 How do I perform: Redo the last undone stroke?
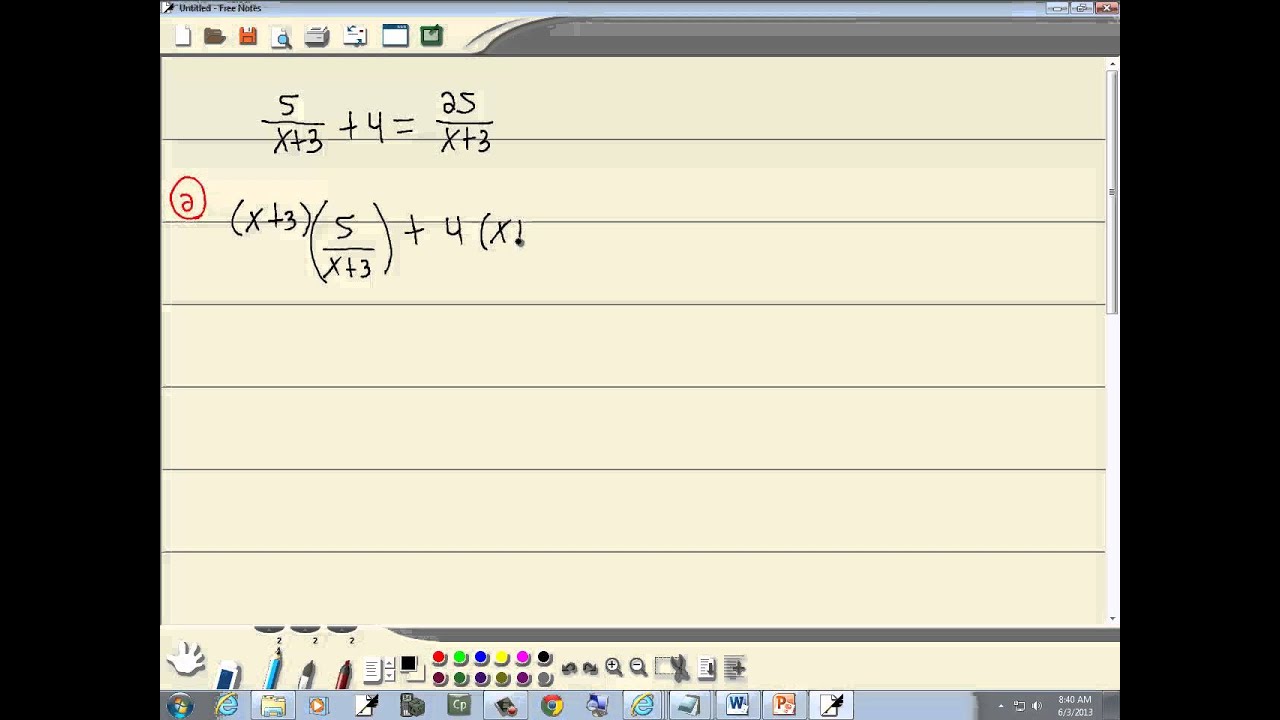[590, 668]
